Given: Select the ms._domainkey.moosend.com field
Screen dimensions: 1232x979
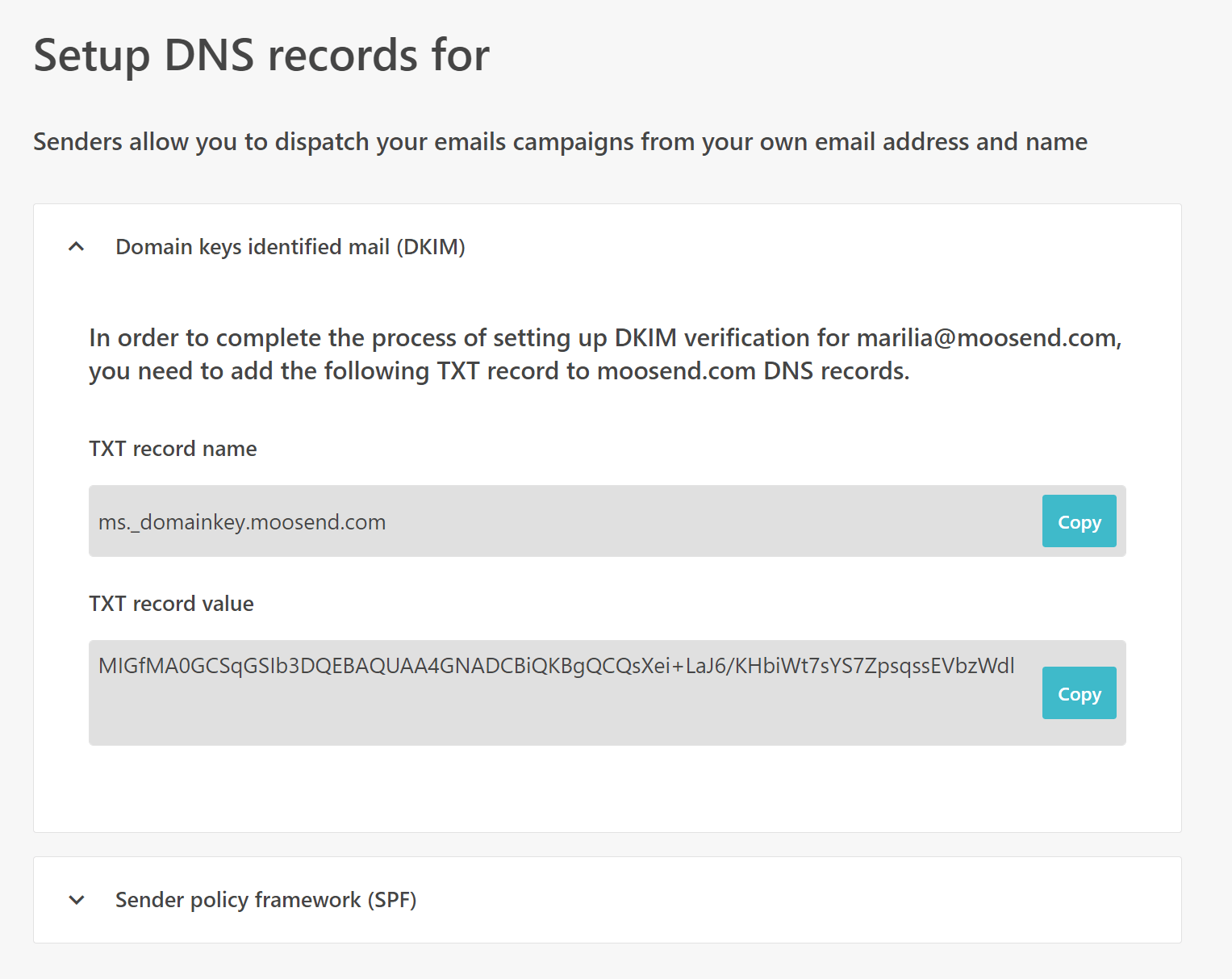Looking at the screenshot, I should tap(607, 521).
